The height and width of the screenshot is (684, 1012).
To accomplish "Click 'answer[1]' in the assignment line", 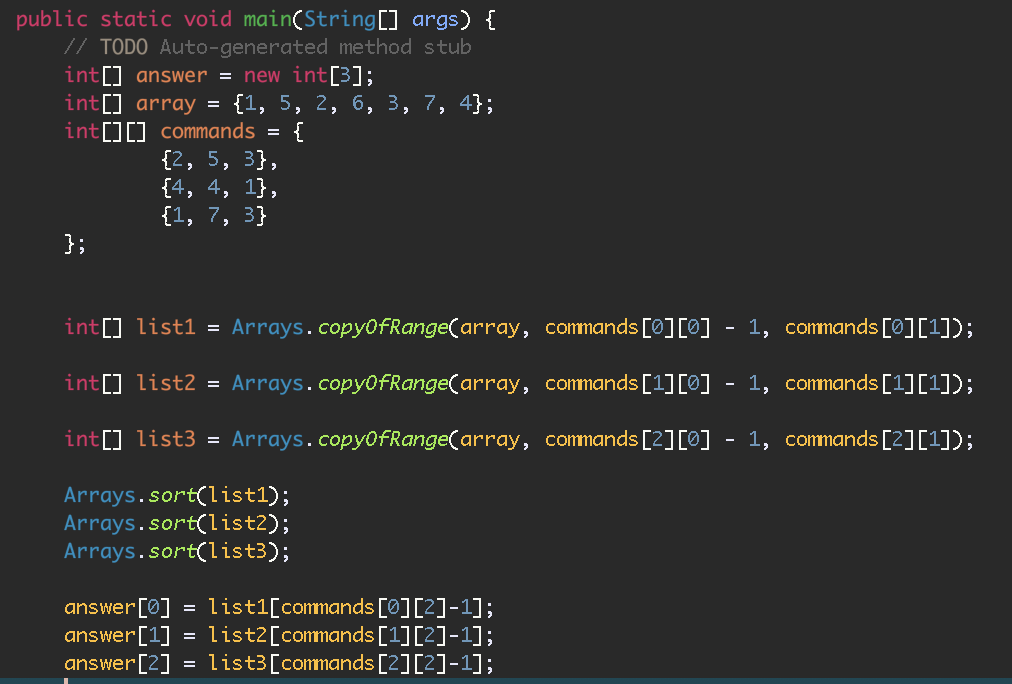I will tap(117, 636).
